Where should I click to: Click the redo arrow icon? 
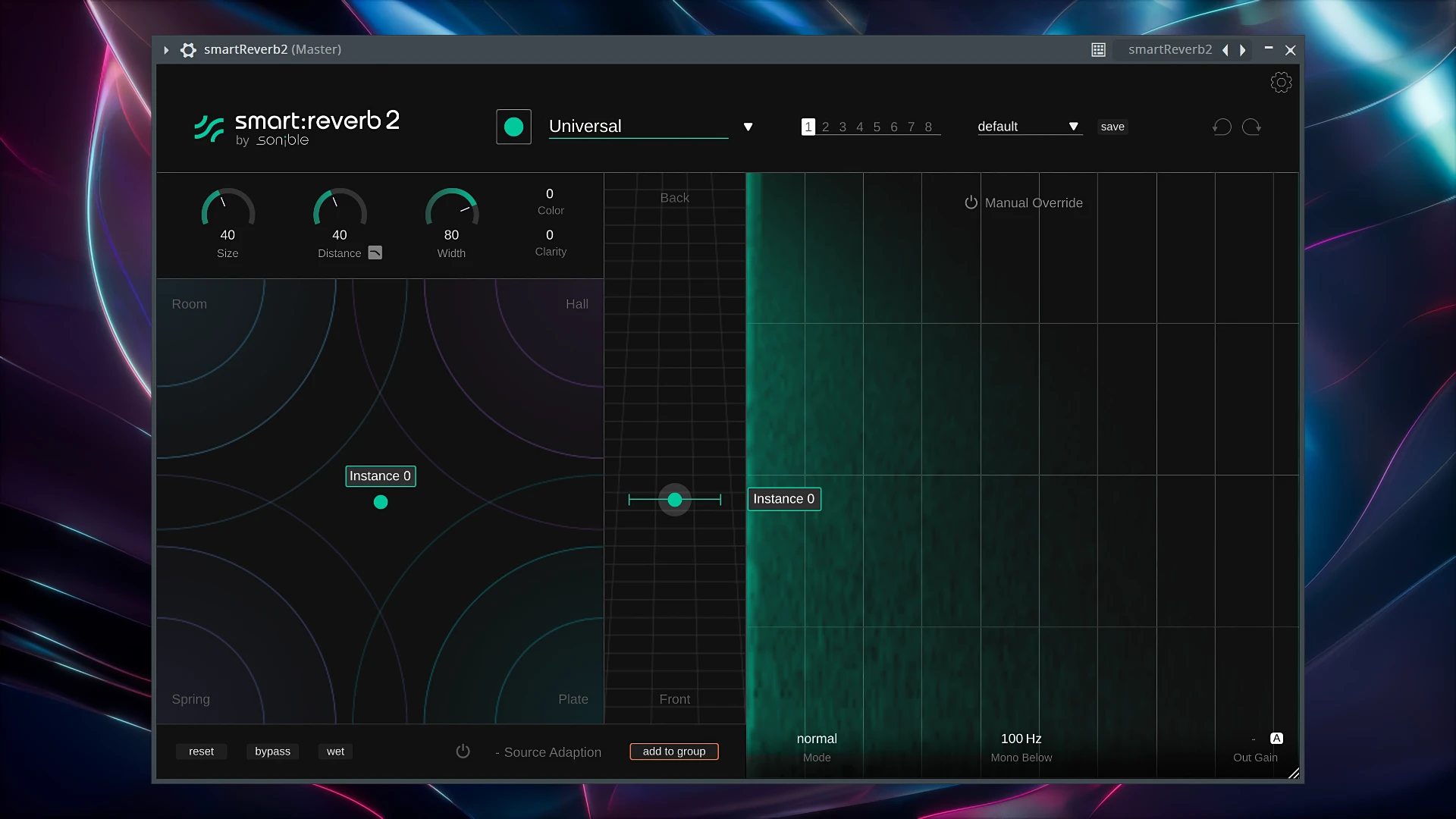point(1252,127)
